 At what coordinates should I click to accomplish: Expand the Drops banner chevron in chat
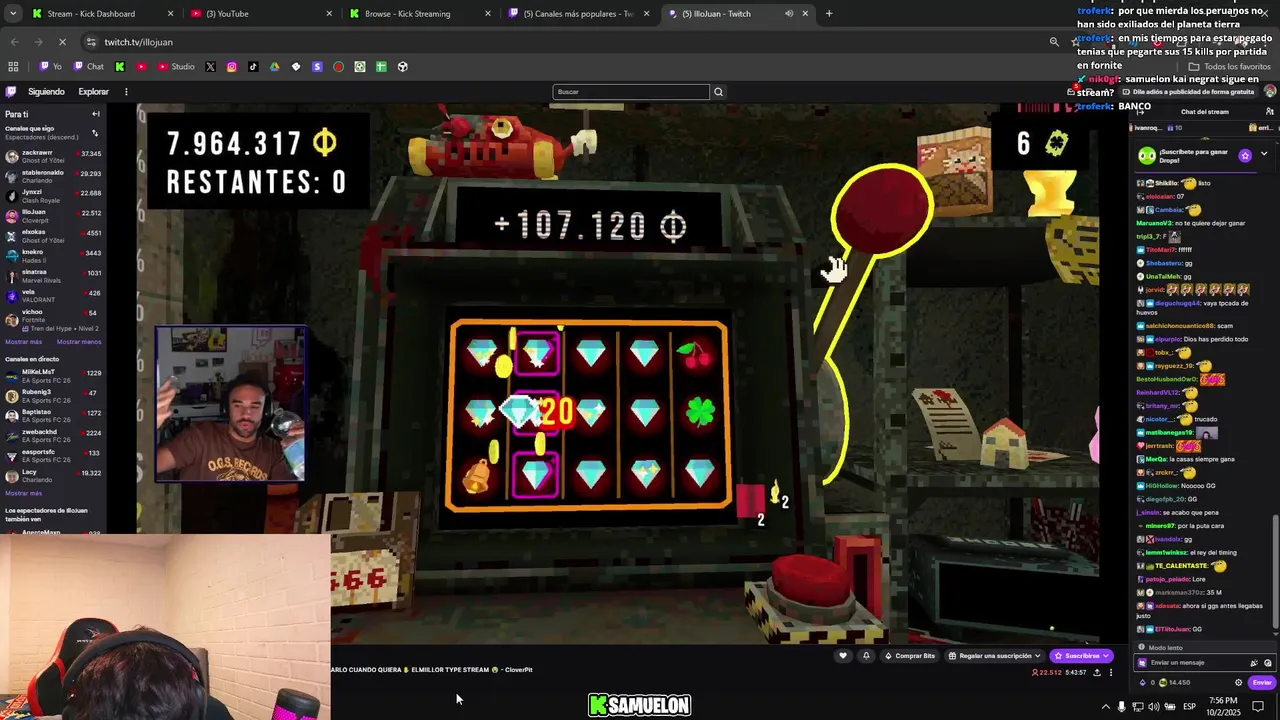point(1264,154)
